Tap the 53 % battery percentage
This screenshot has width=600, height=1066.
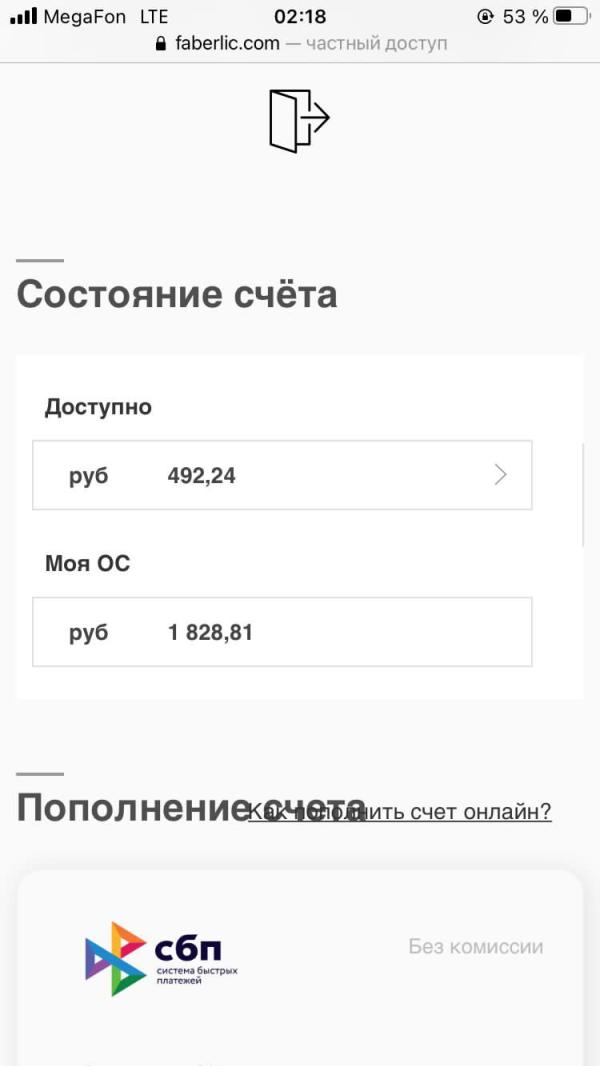(x=525, y=16)
